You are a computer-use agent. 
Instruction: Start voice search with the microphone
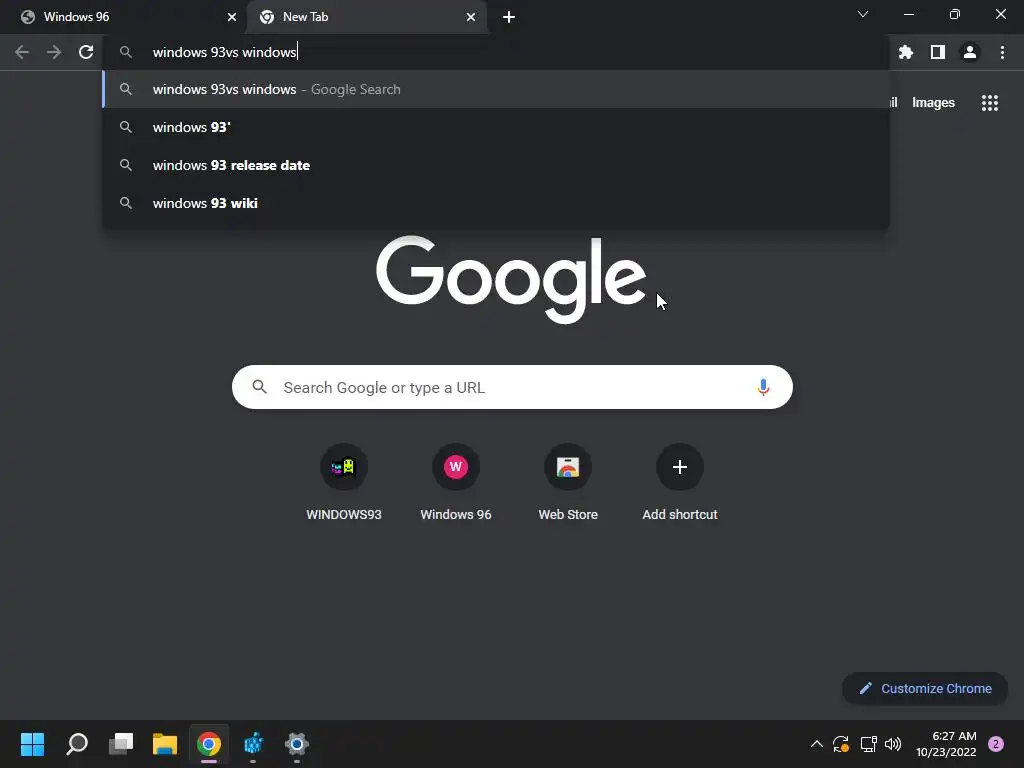[763, 387]
